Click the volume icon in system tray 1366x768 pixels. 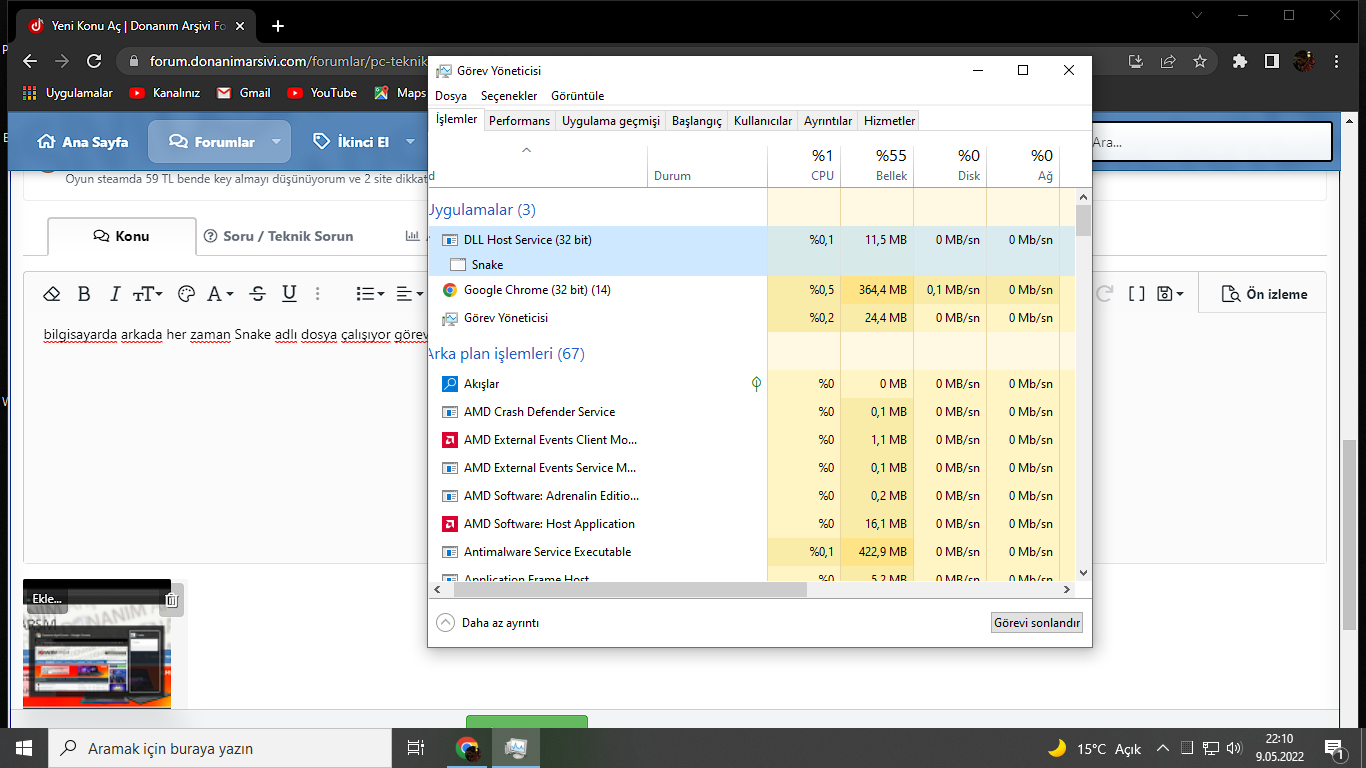click(1233, 748)
